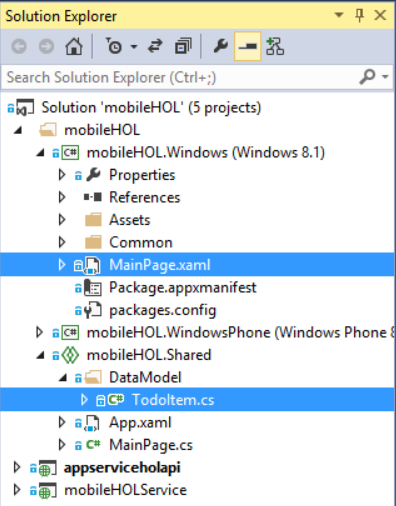Click the View Class Diagram icon

(275, 46)
